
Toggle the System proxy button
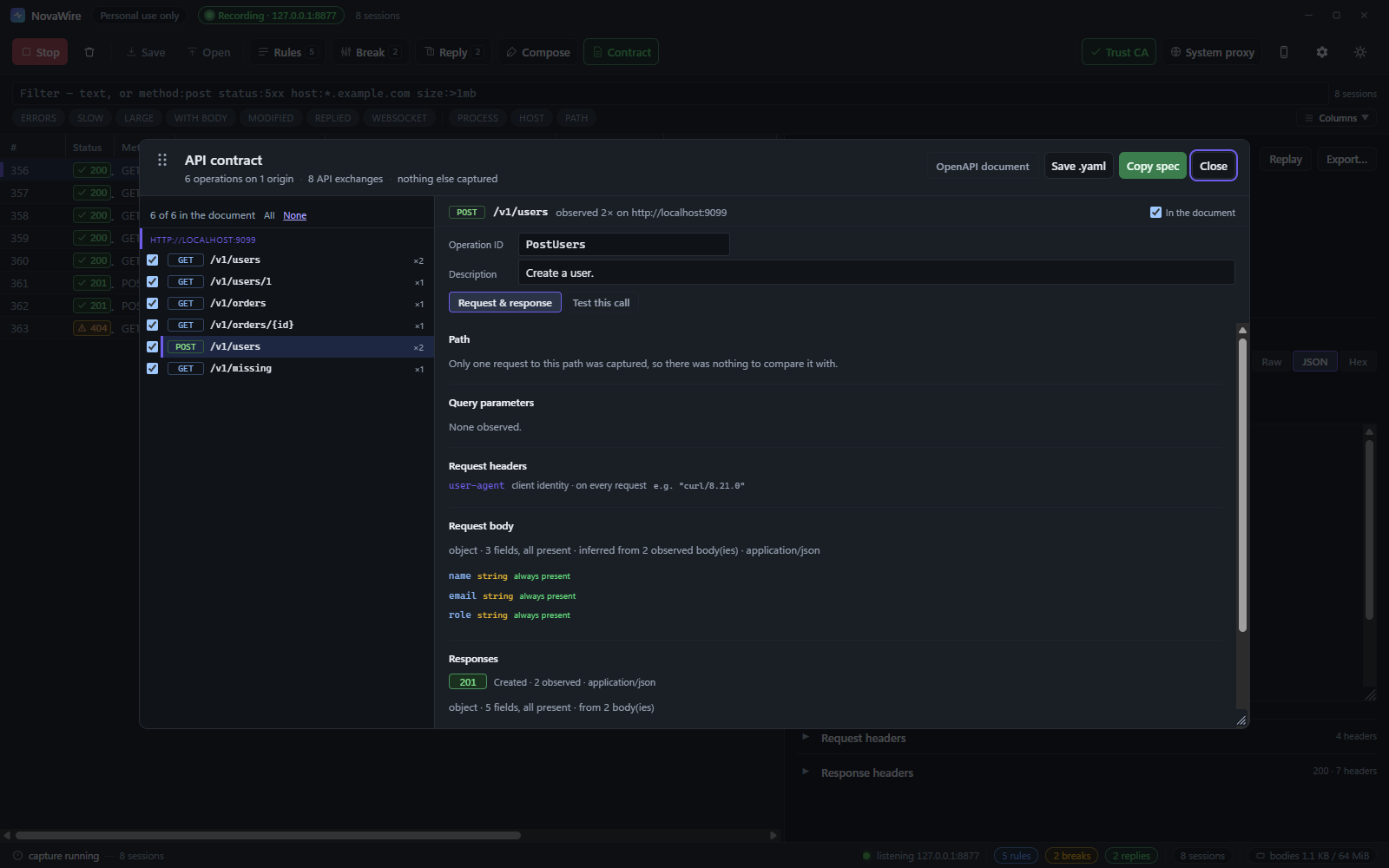pos(1212,52)
